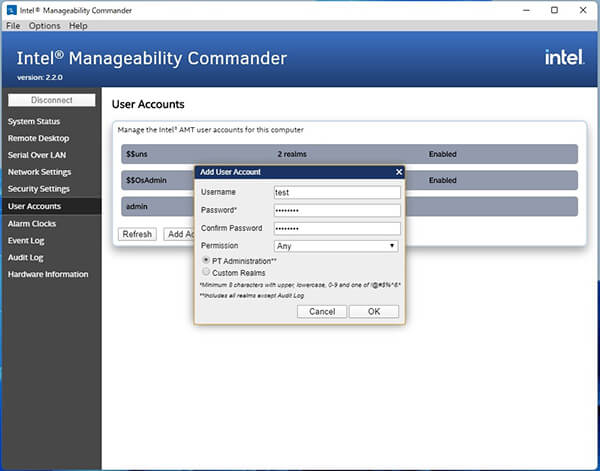
Task: Click the Disconnect button
Action: pos(52,100)
